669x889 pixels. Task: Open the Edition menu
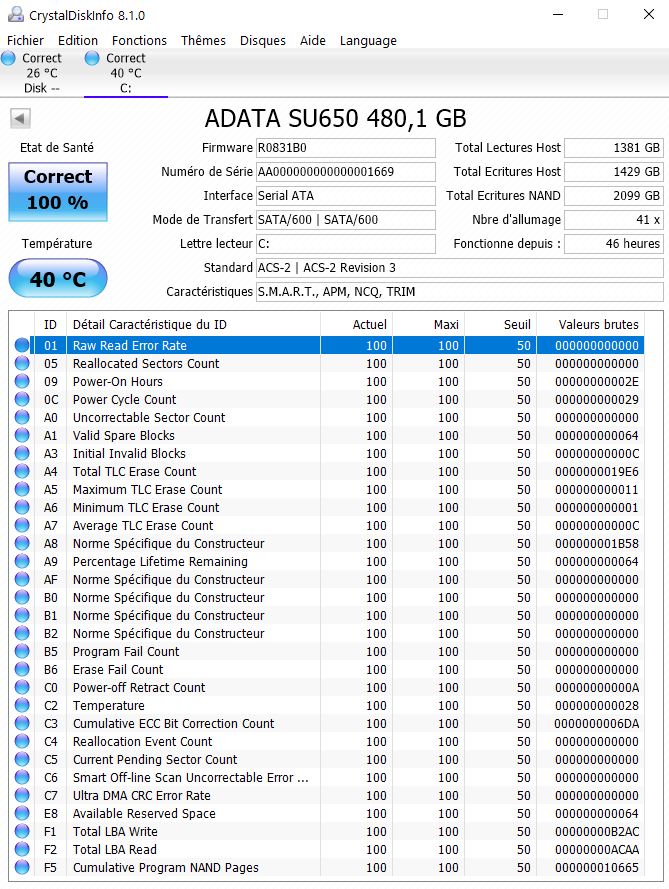click(x=78, y=40)
